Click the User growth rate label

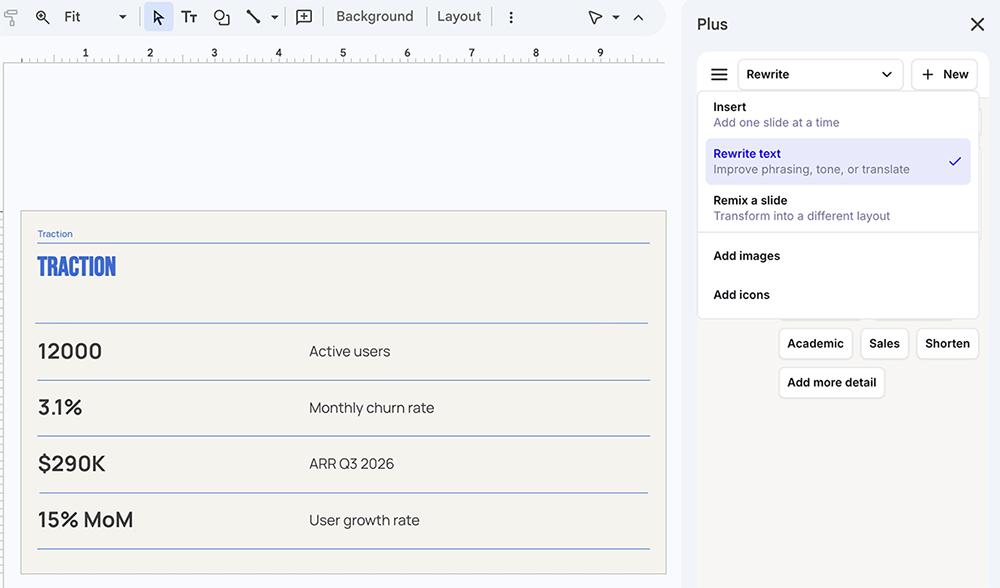pos(364,520)
